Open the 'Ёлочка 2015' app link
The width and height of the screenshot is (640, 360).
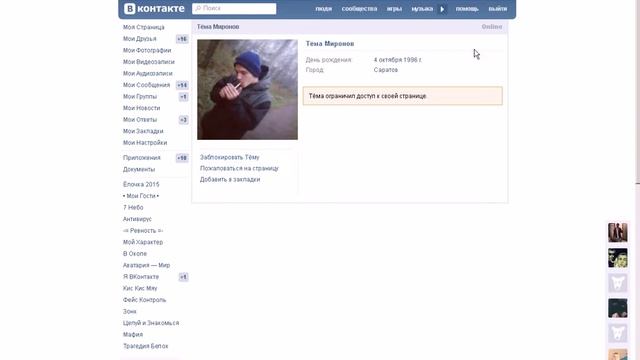coord(141,184)
